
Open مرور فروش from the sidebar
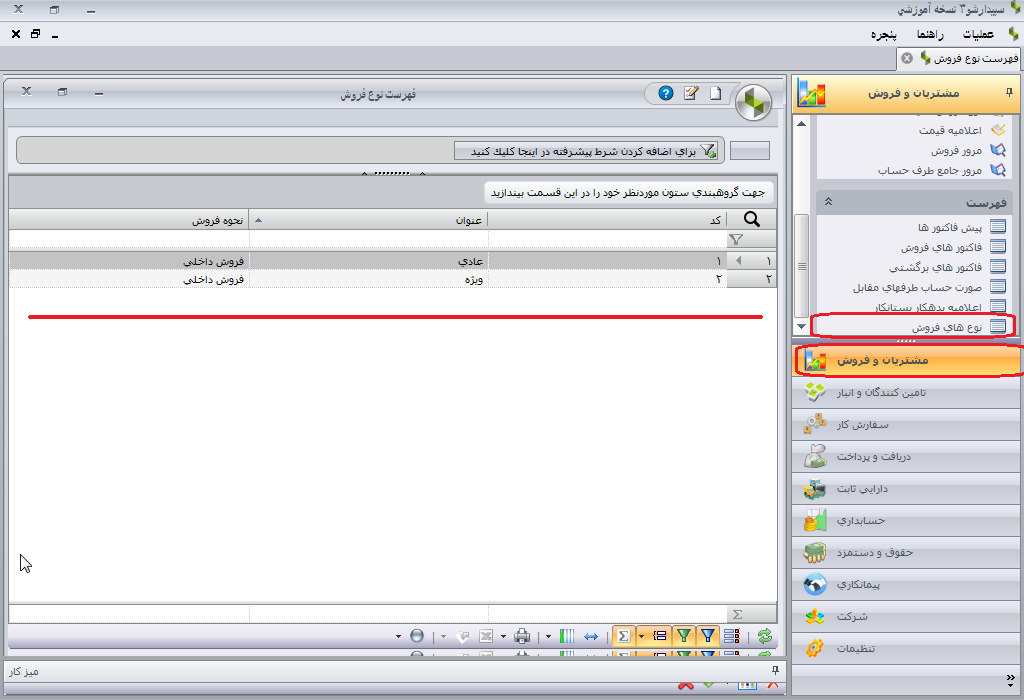coord(956,150)
